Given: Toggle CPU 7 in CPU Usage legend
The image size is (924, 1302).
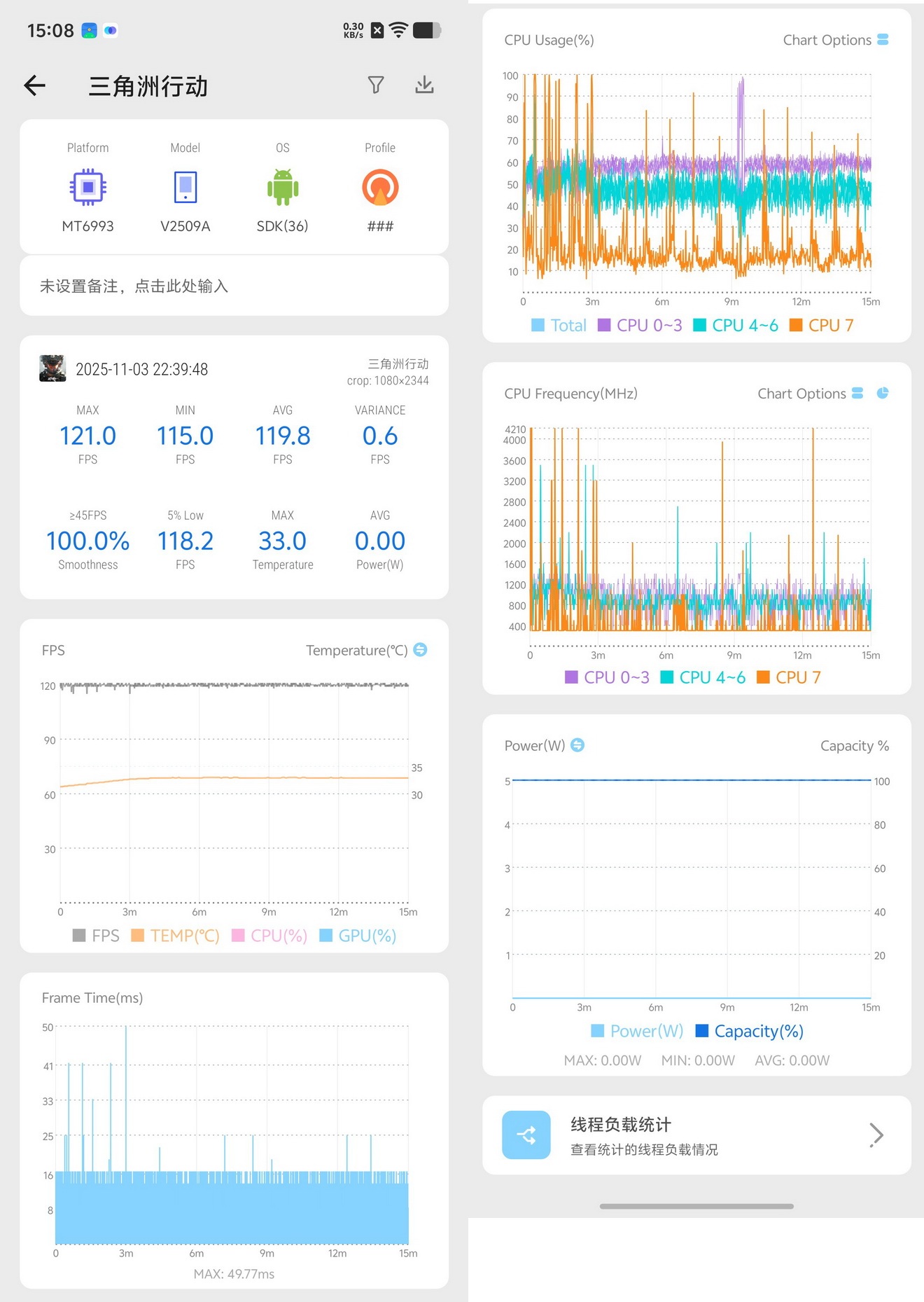Looking at the screenshot, I should 822,325.
